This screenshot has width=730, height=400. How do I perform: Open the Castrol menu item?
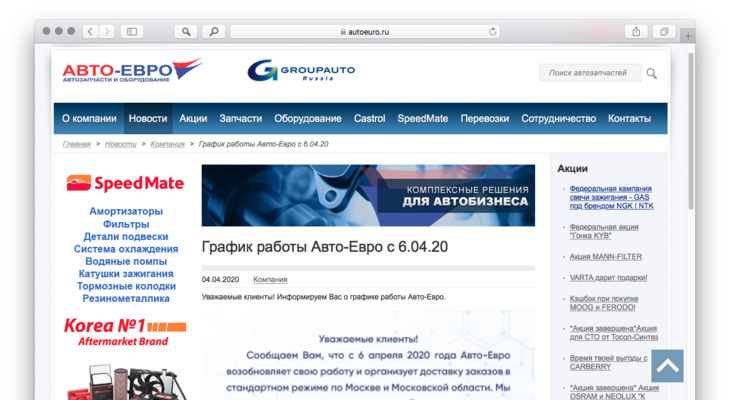[x=369, y=118]
